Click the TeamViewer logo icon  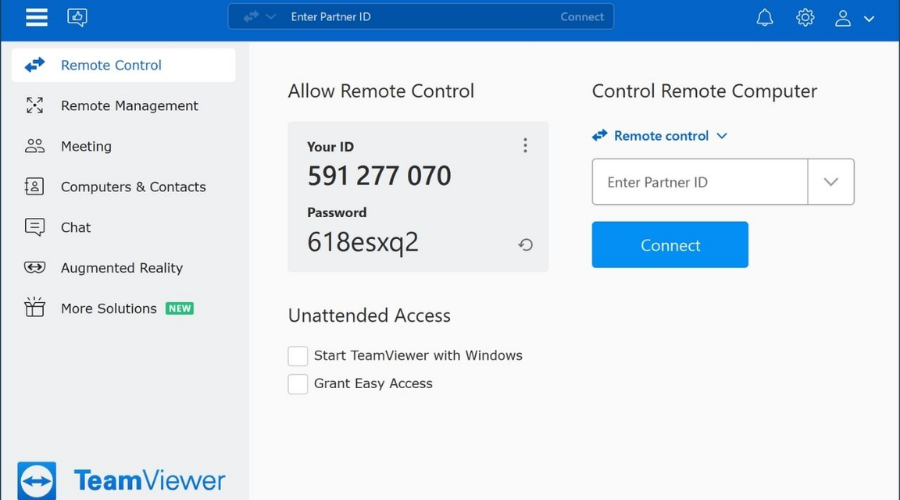click(37, 480)
